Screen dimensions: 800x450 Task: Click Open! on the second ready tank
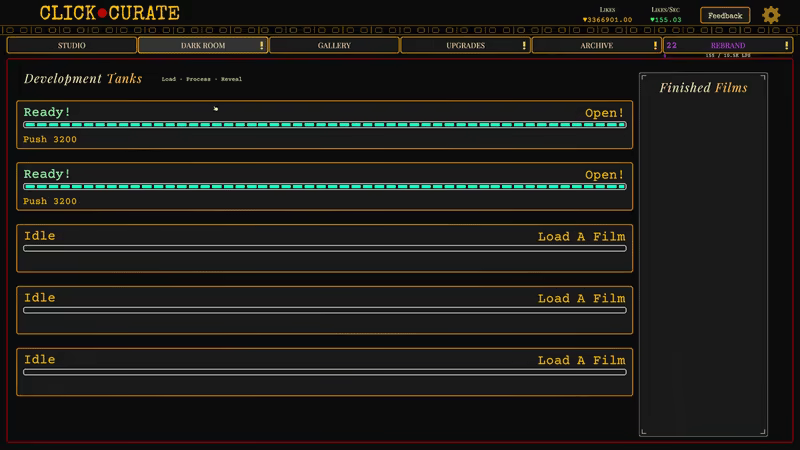pos(604,174)
